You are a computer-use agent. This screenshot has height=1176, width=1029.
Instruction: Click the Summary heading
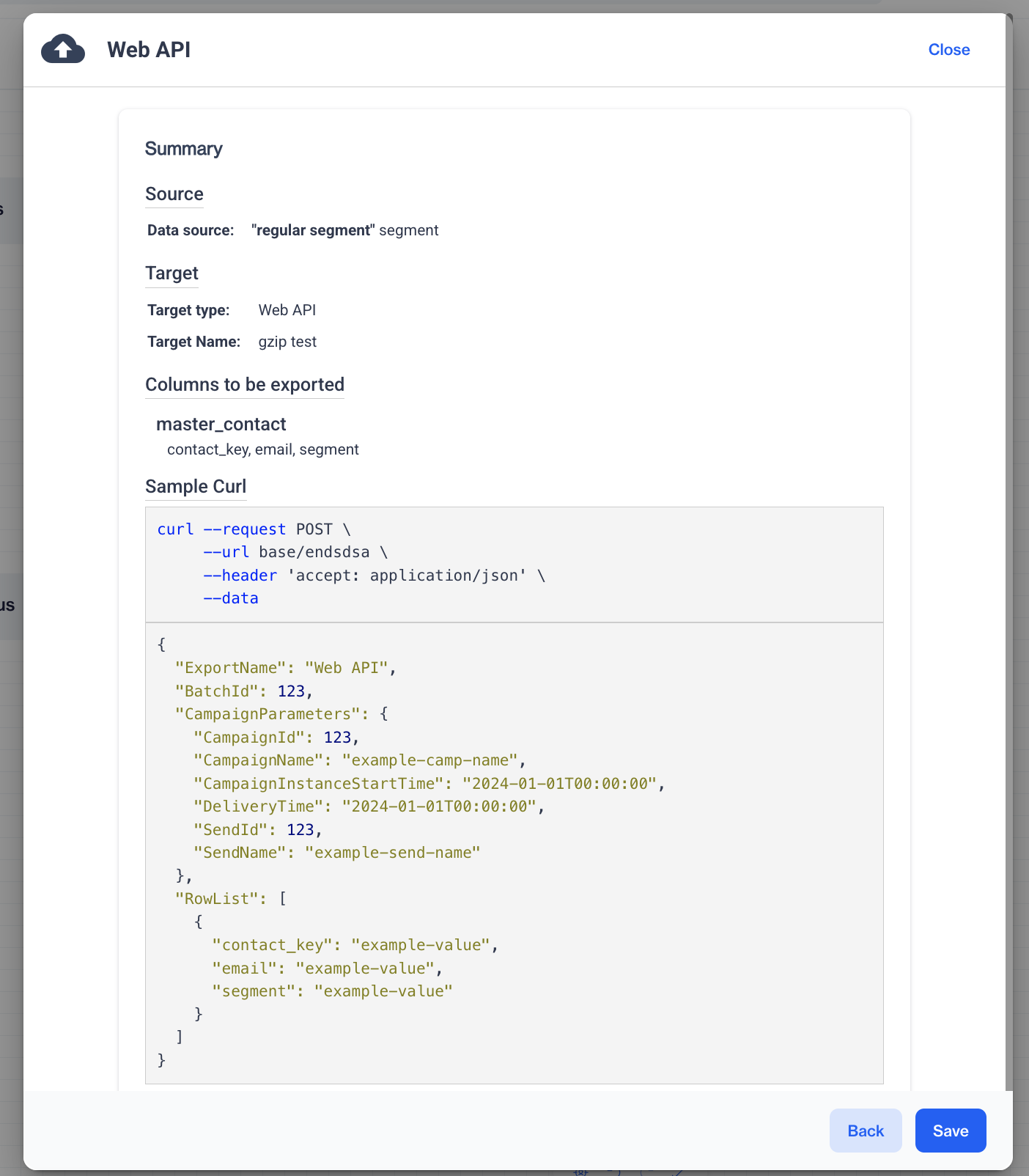(x=183, y=149)
